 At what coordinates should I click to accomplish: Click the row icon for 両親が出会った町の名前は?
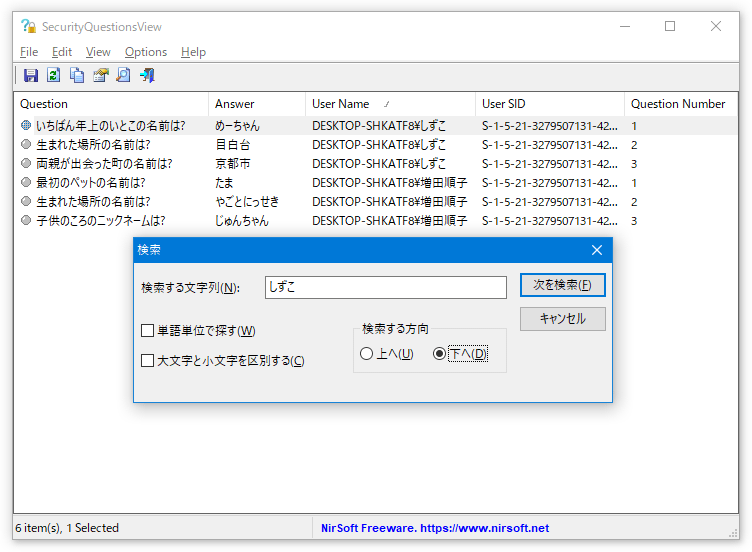26,164
